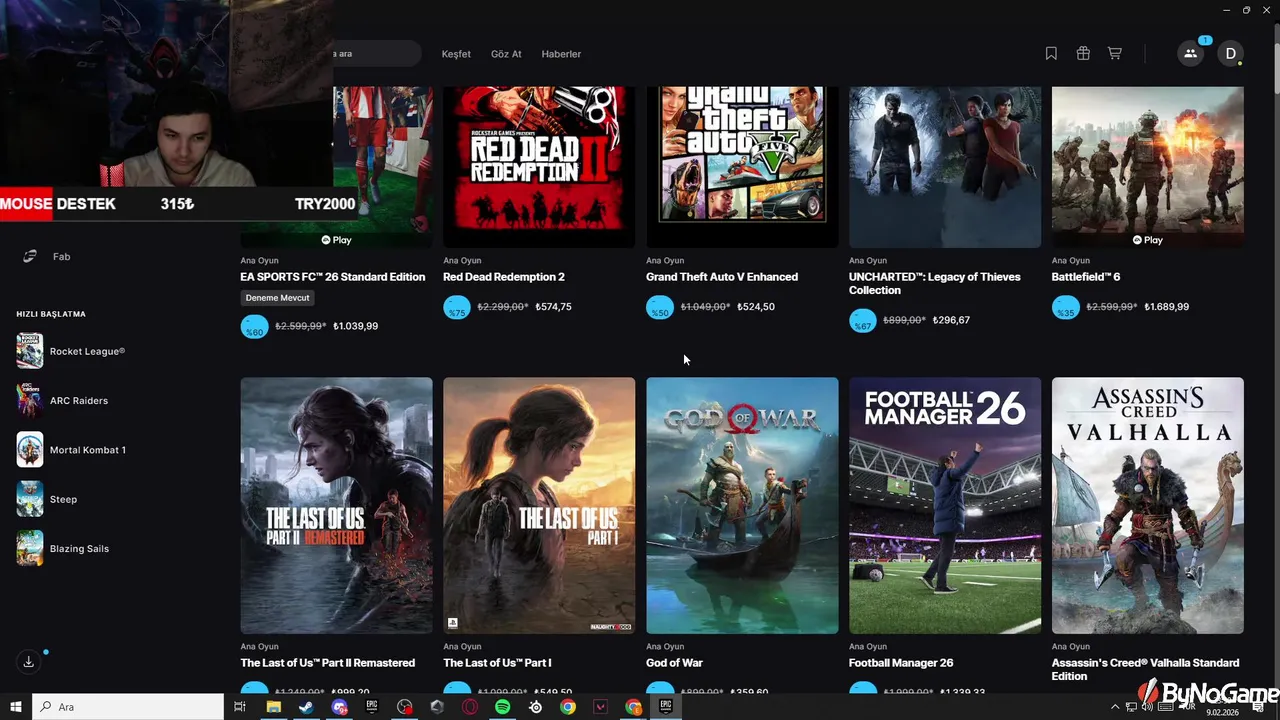1280x720 pixels.
Task: Open the D account profile avatar
Action: [1230, 54]
